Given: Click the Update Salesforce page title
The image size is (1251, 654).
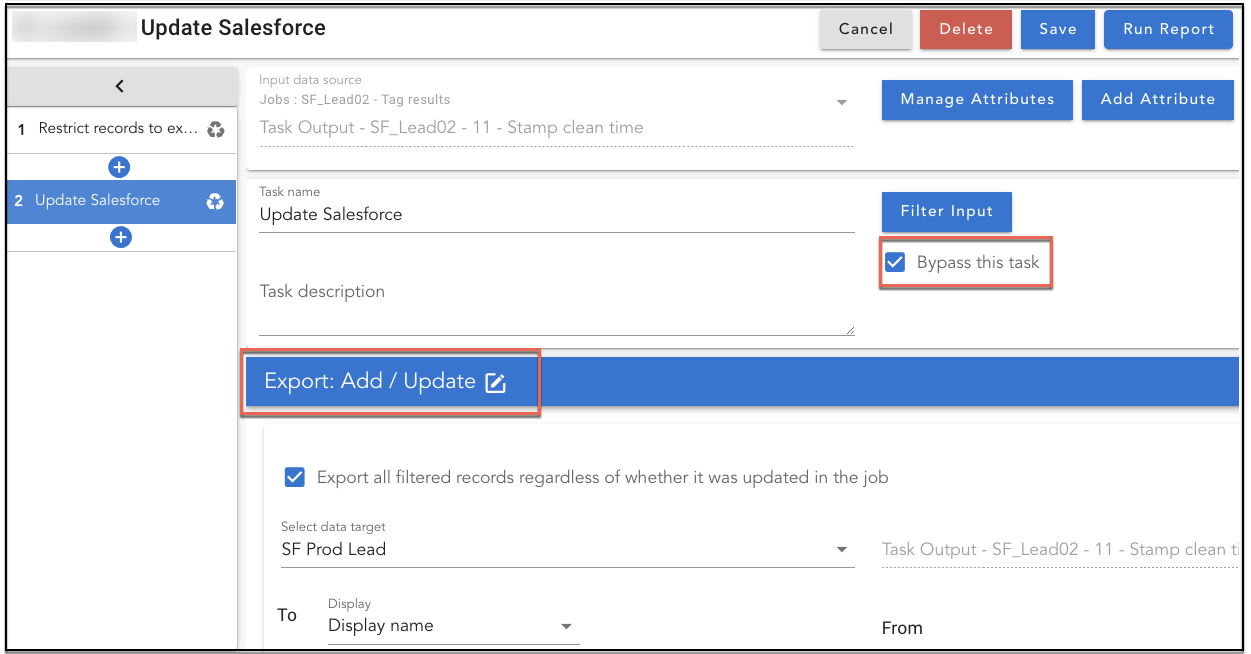Looking at the screenshot, I should [233, 28].
